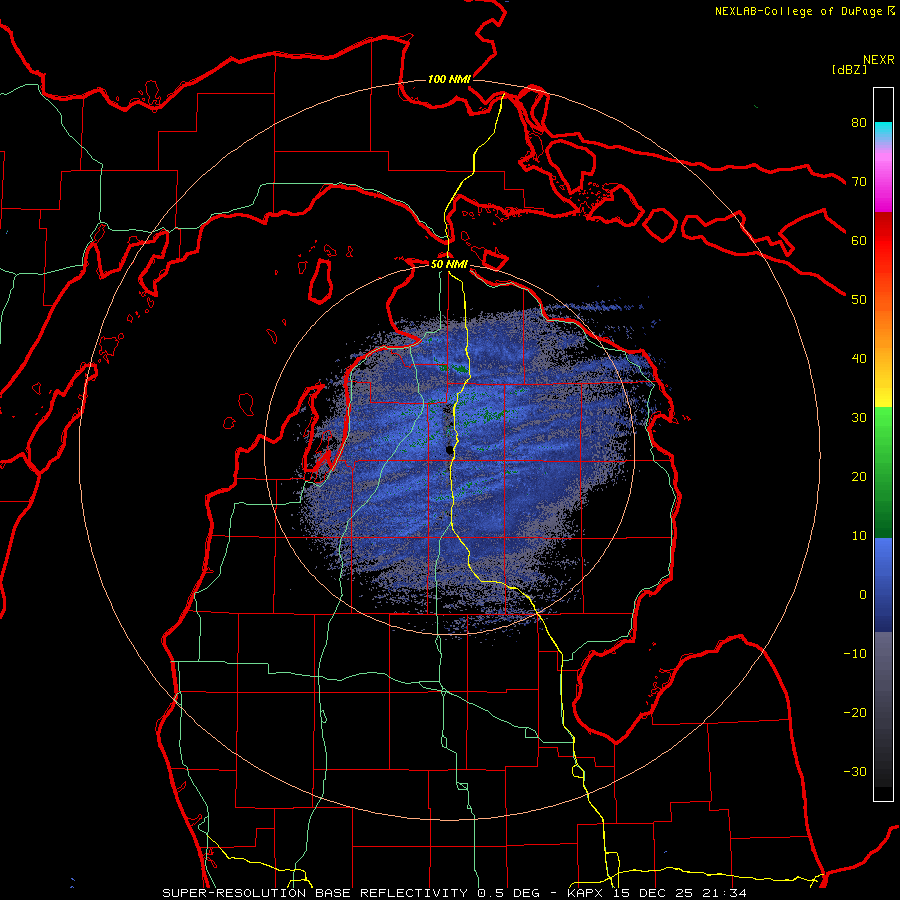
Task: Click the KAPX station identifier in the caption
Action: click(x=587, y=893)
